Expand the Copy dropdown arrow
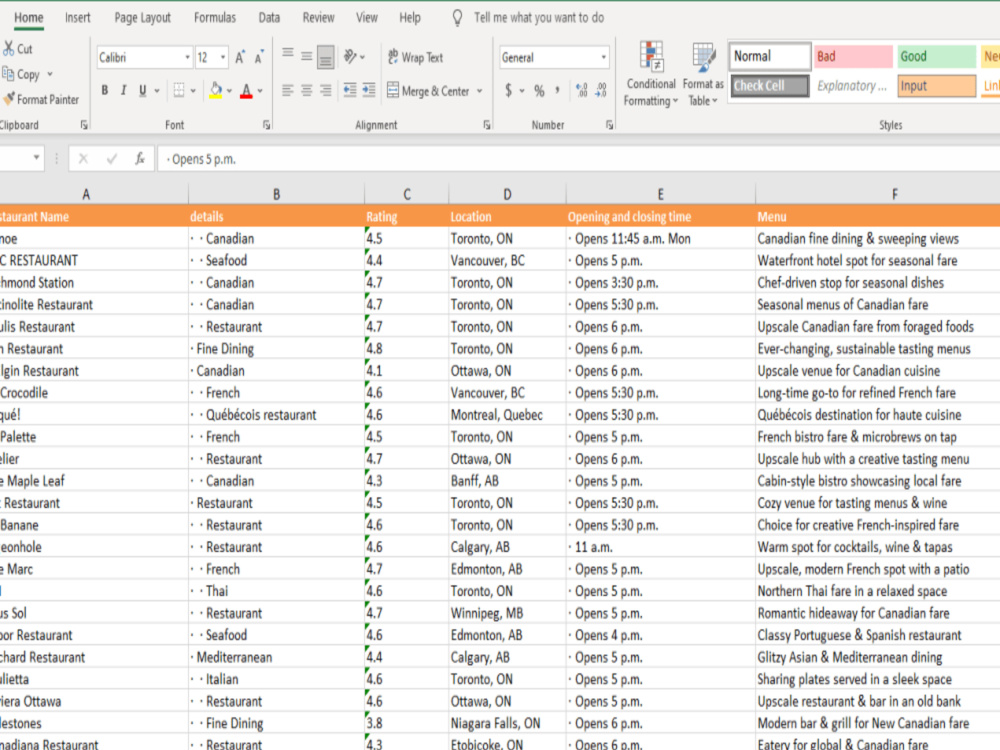 click(x=50, y=74)
